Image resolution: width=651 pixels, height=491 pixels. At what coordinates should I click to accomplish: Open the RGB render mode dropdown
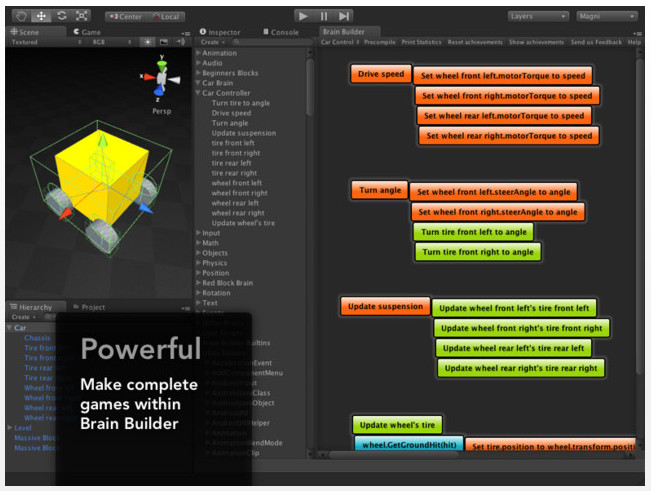tap(112, 42)
